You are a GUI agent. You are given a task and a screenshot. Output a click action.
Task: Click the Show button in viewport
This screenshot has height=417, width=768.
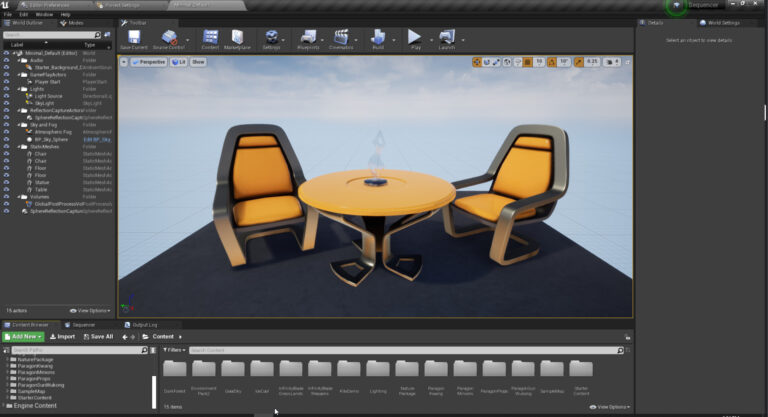click(198, 62)
